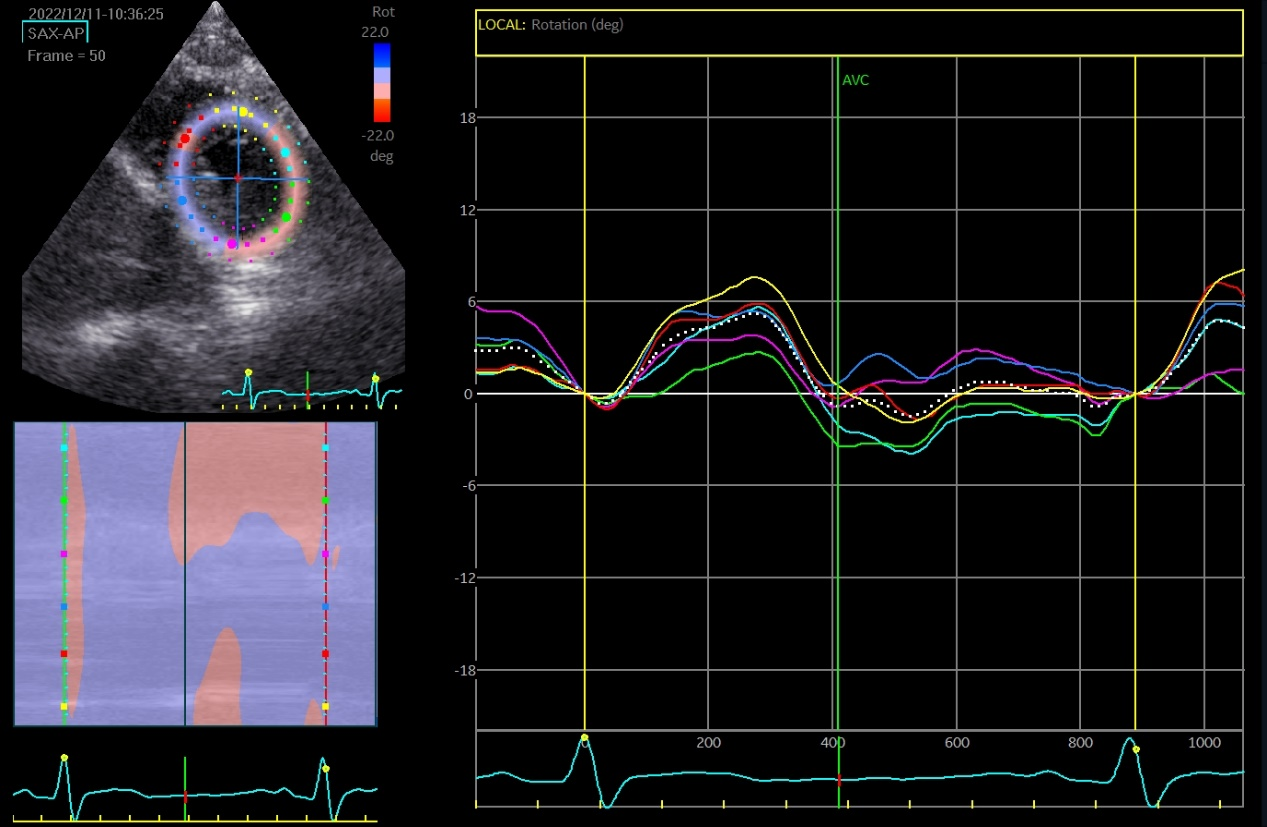Click the SAX-AP view label
The height and width of the screenshot is (827, 1267).
point(55,33)
